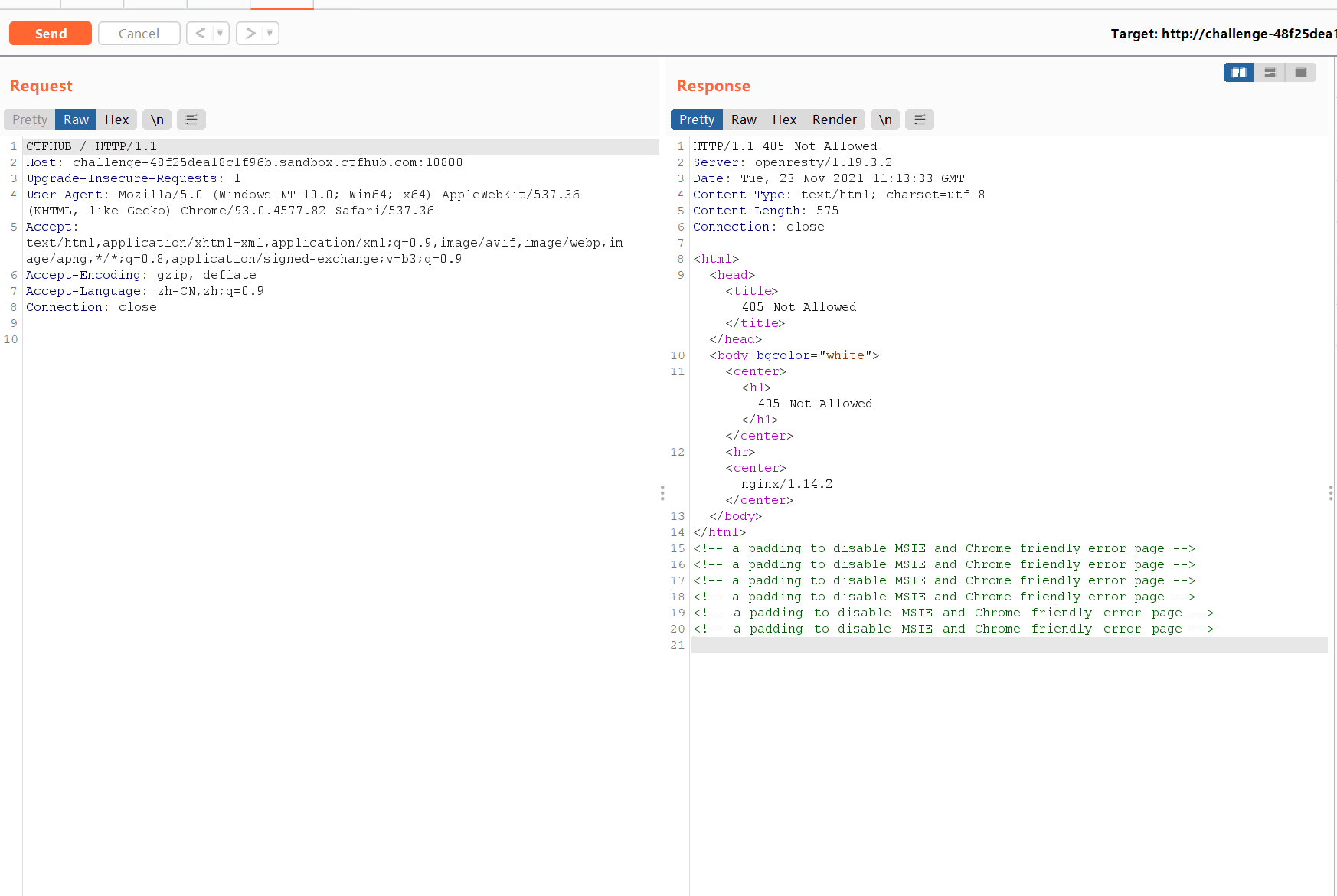
Task: Click the Response panel heading
Action: [x=714, y=86]
